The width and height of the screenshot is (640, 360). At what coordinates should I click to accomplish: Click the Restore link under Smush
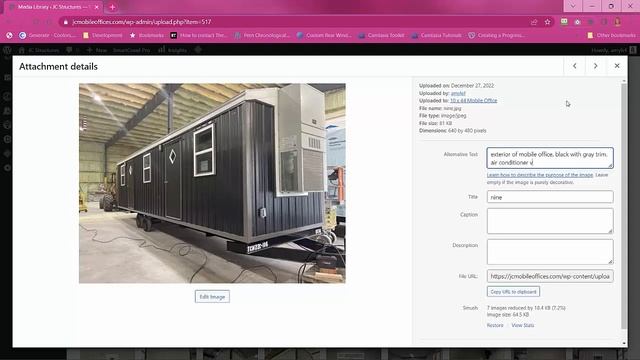(495, 325)
